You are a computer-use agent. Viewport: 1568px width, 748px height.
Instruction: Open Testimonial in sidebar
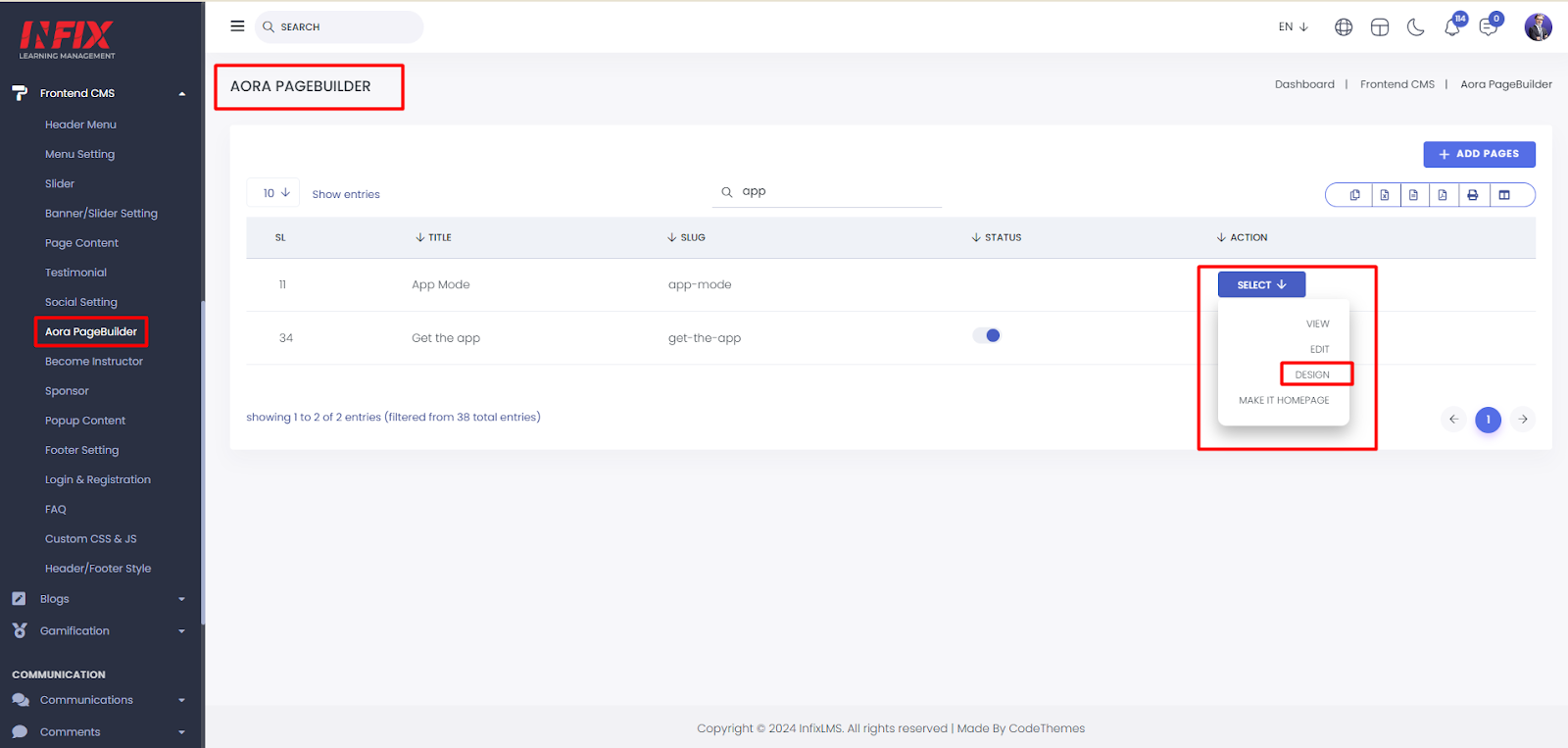[75, 273]
